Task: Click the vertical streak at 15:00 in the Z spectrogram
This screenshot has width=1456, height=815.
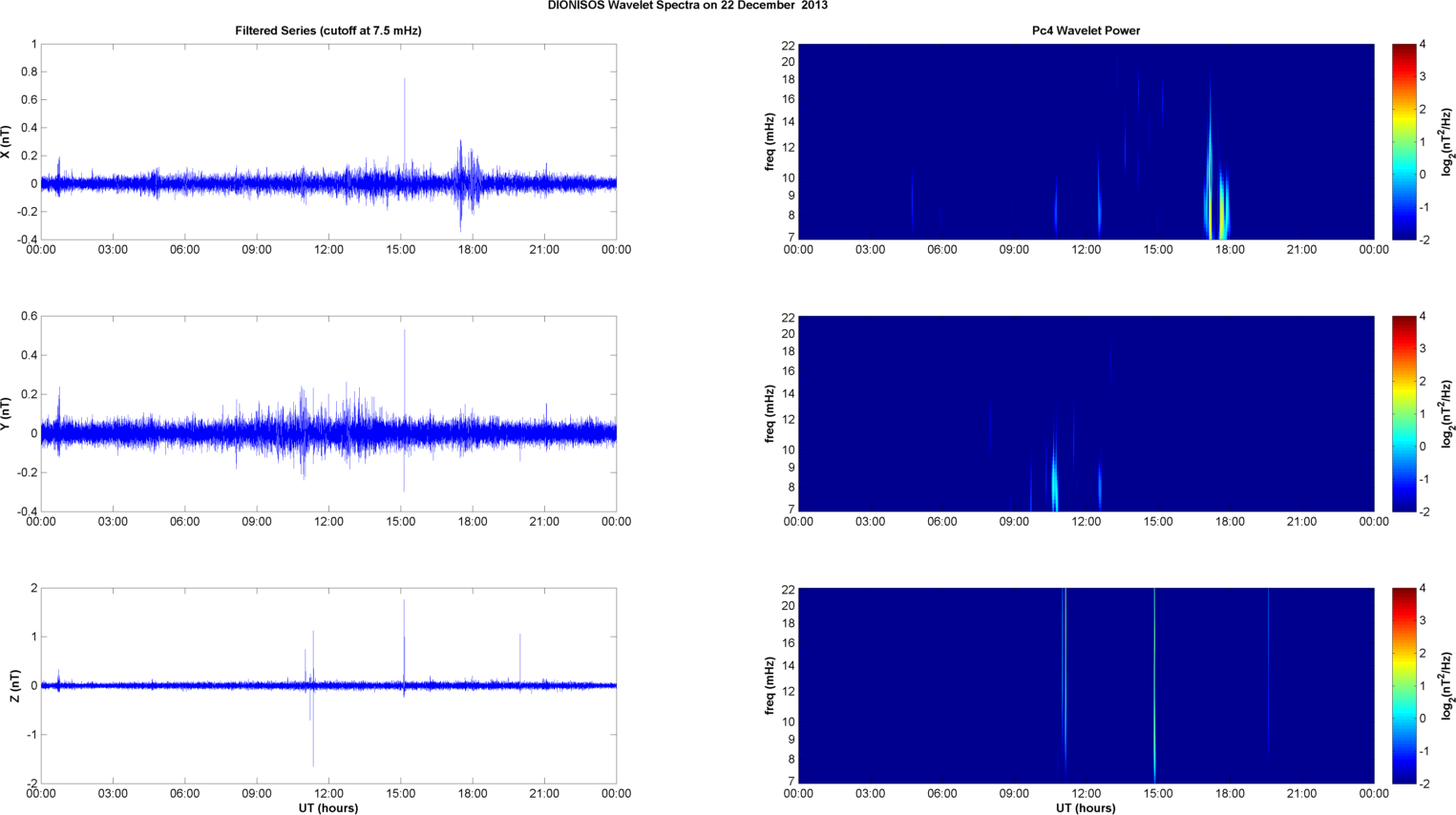Action: (x=1154, y=685)
